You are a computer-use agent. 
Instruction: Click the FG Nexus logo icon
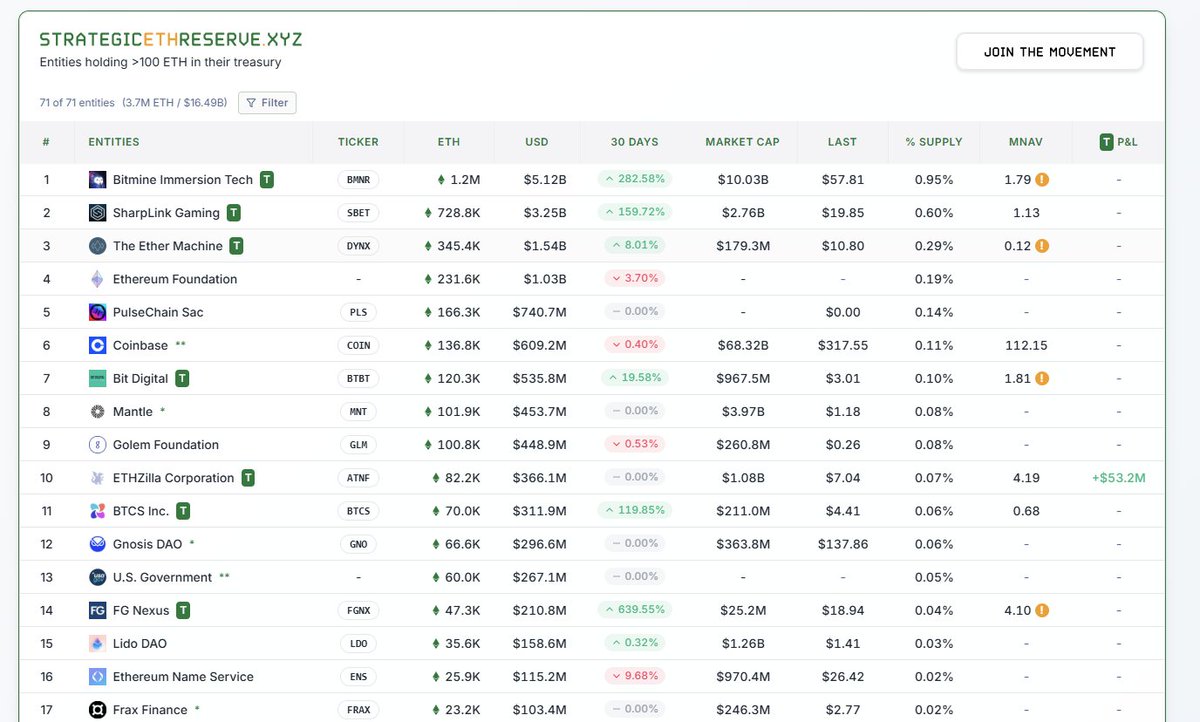(x=97, y=610)
